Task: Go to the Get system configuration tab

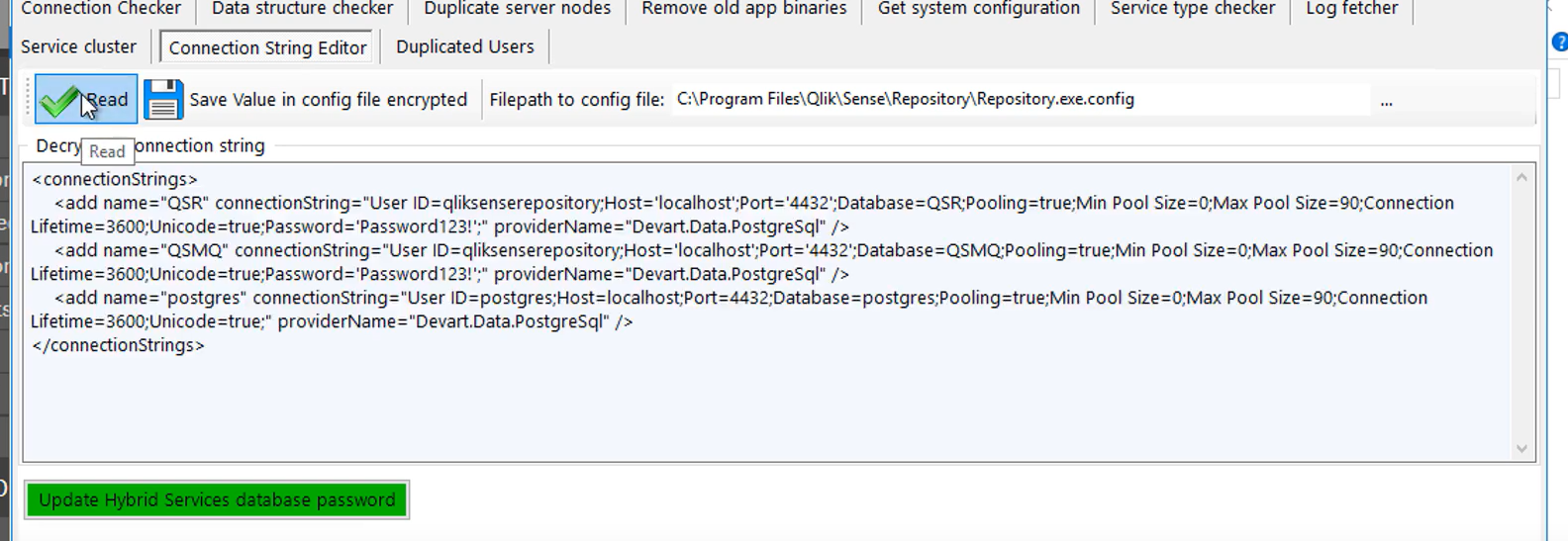Action: coord(978,9)
